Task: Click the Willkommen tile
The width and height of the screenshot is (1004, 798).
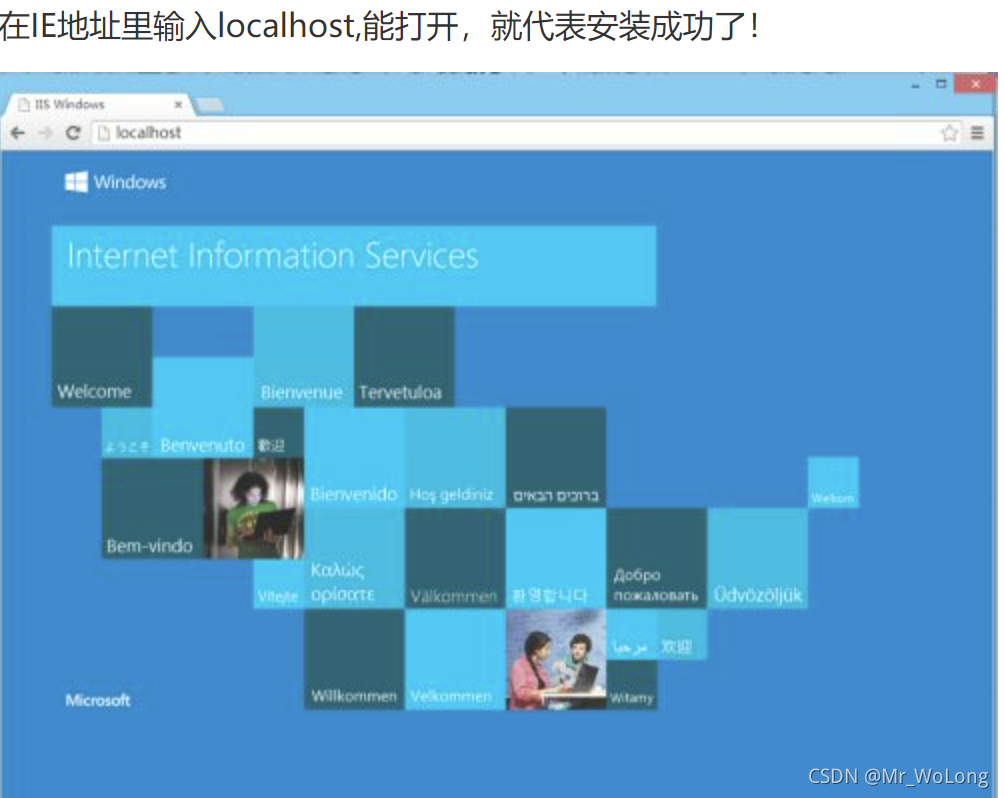Action: click(354, 660)
